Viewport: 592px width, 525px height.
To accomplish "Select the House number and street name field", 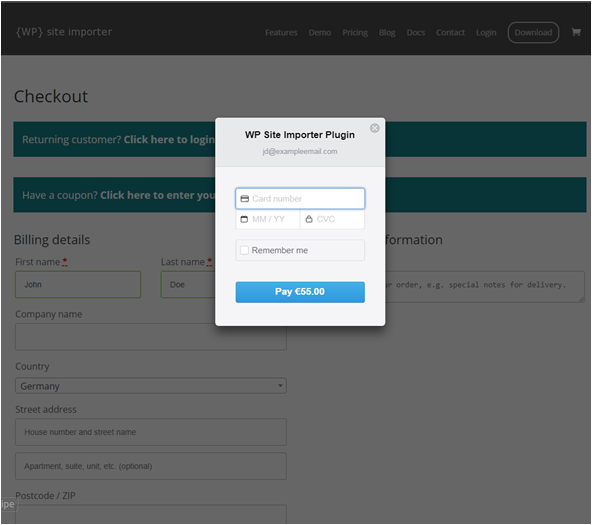I will 151,432.
